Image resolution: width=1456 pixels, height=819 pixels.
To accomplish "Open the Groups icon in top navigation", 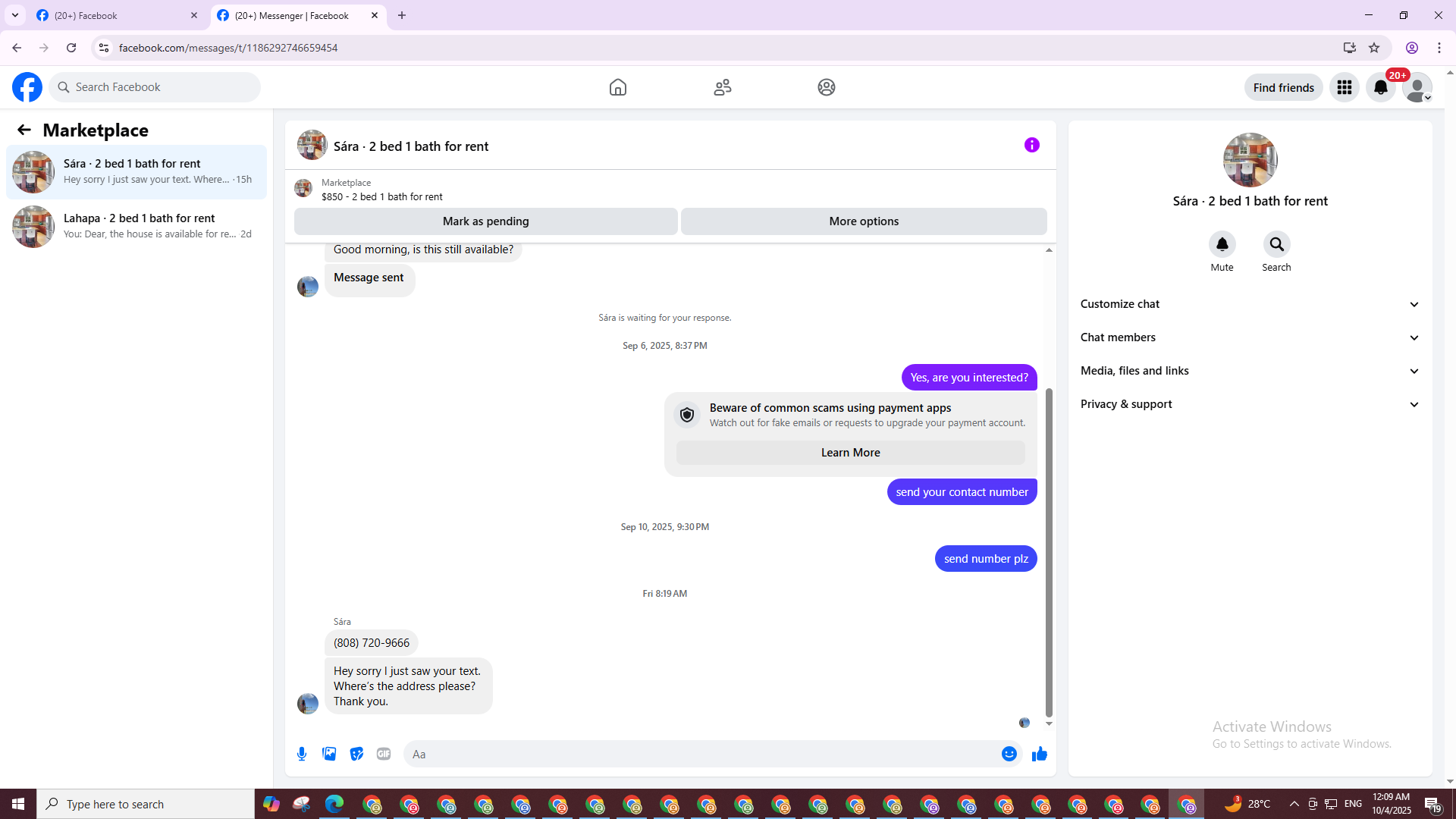I will 827,87.
